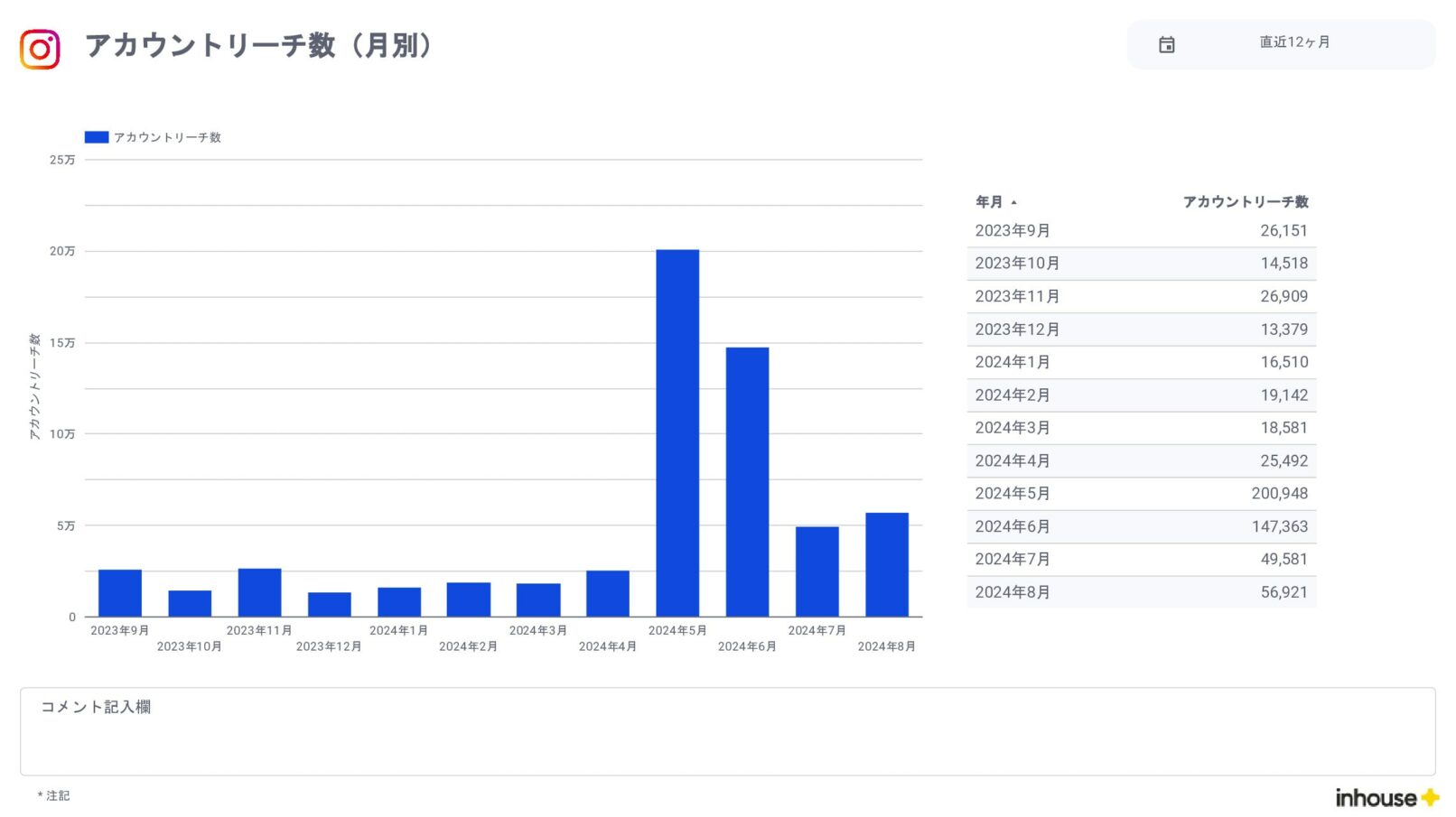Image resolution: width=1456 pixels, height=817 pixels.
Task: Click the 2023年9月 bar in chart
Action: (120, 592)
